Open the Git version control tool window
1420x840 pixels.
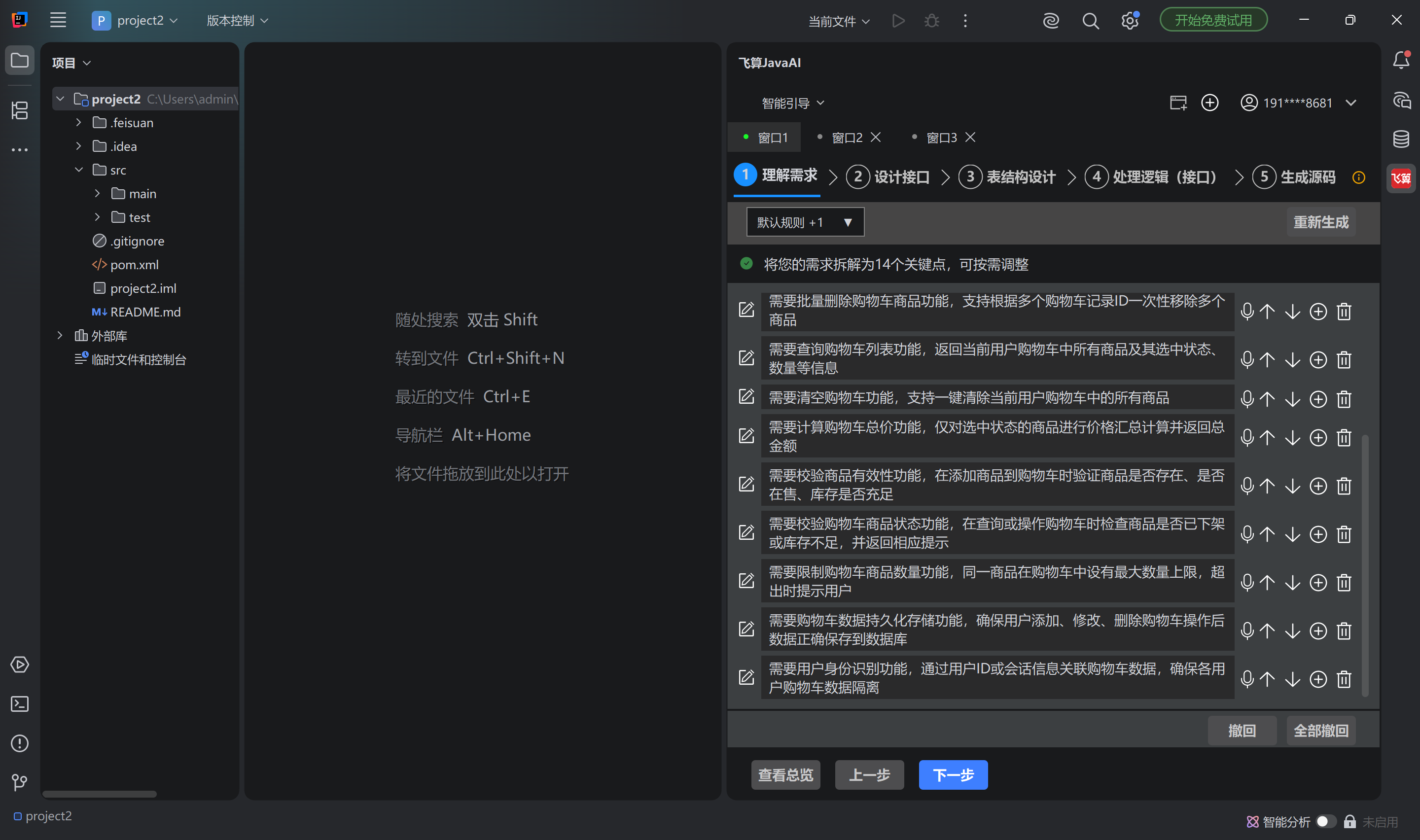[x=20, y=782]
